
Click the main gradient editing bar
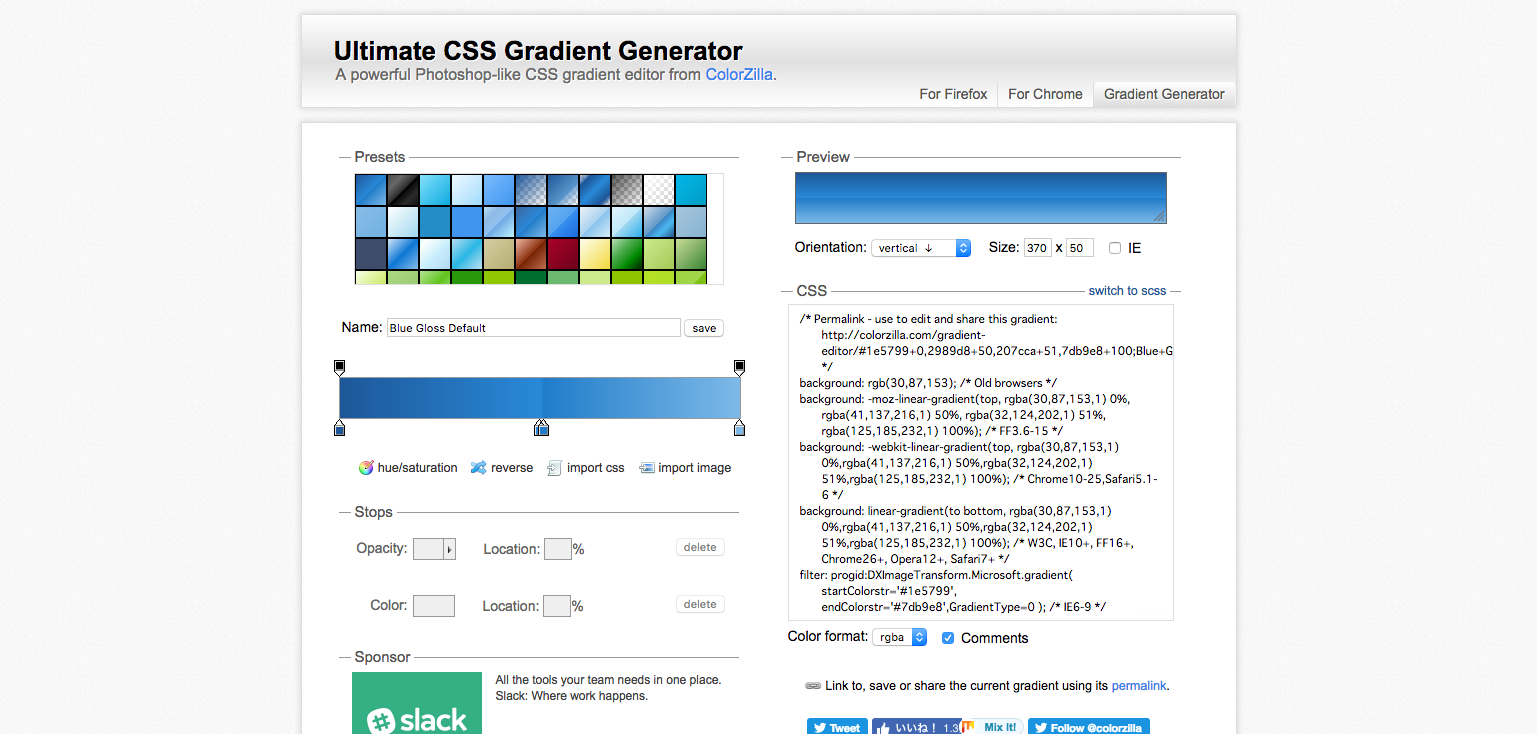(540, 398)
